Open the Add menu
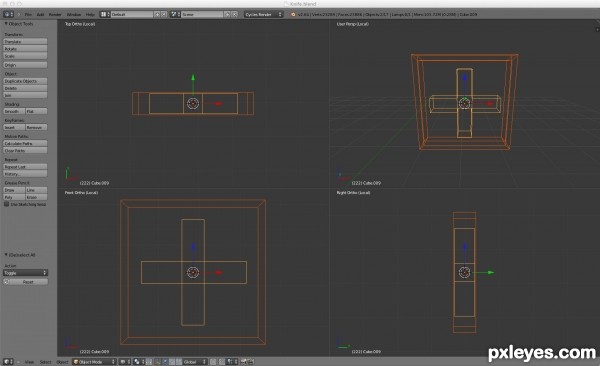Screen dimensions: 600x366 40,14
